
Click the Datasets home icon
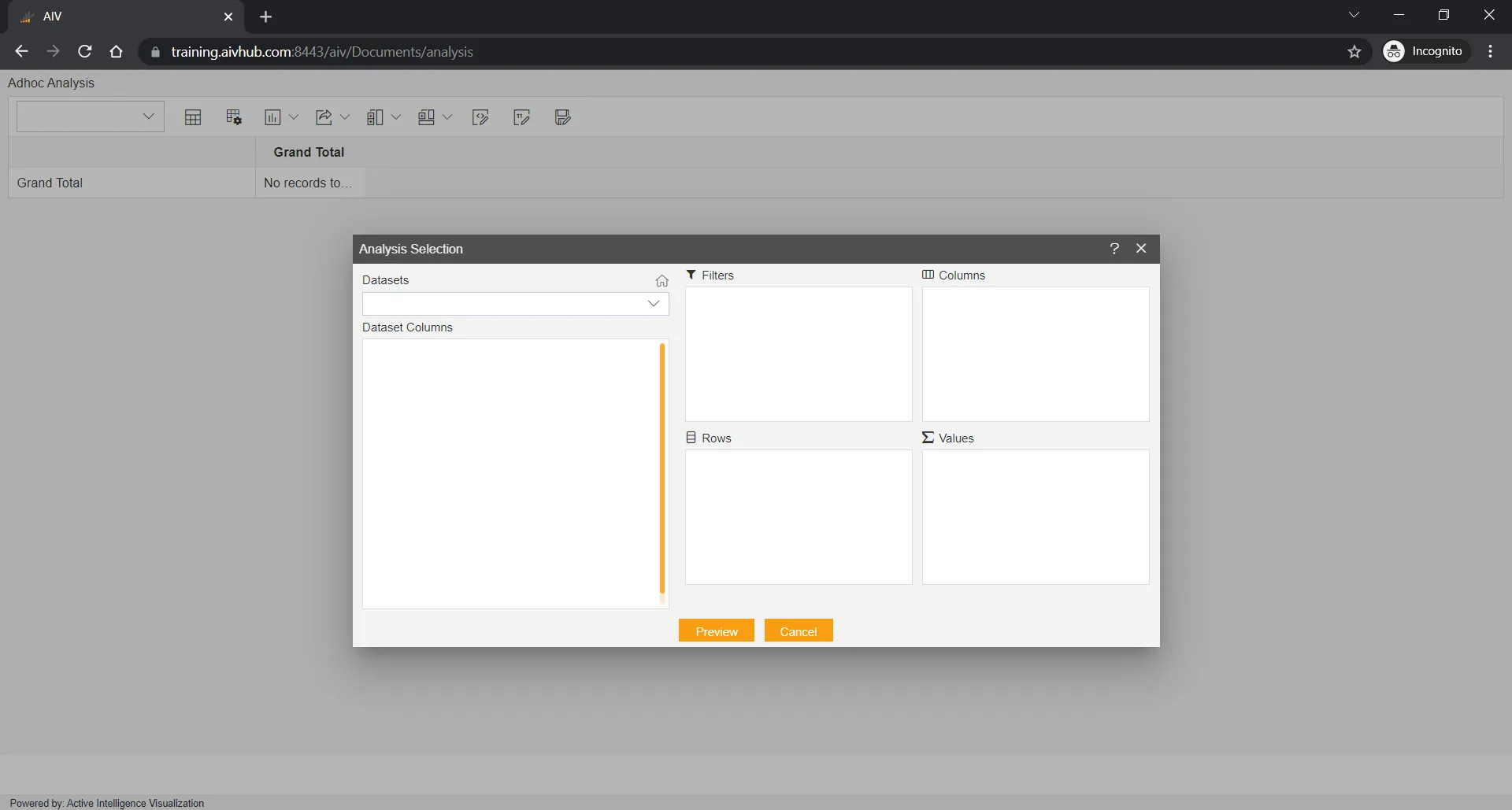pos(662,280)
